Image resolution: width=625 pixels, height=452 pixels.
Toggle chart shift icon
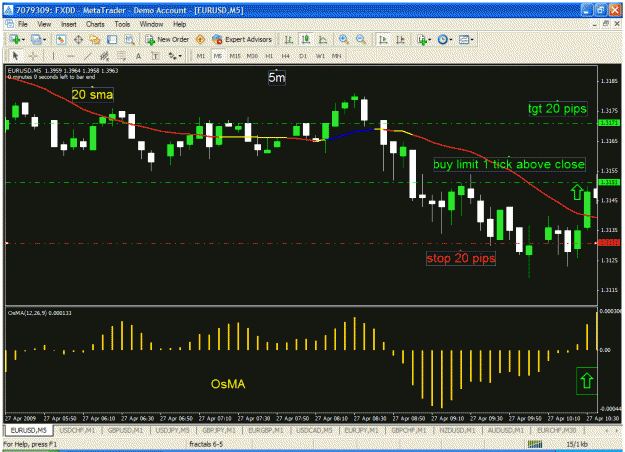click(400, 39)
